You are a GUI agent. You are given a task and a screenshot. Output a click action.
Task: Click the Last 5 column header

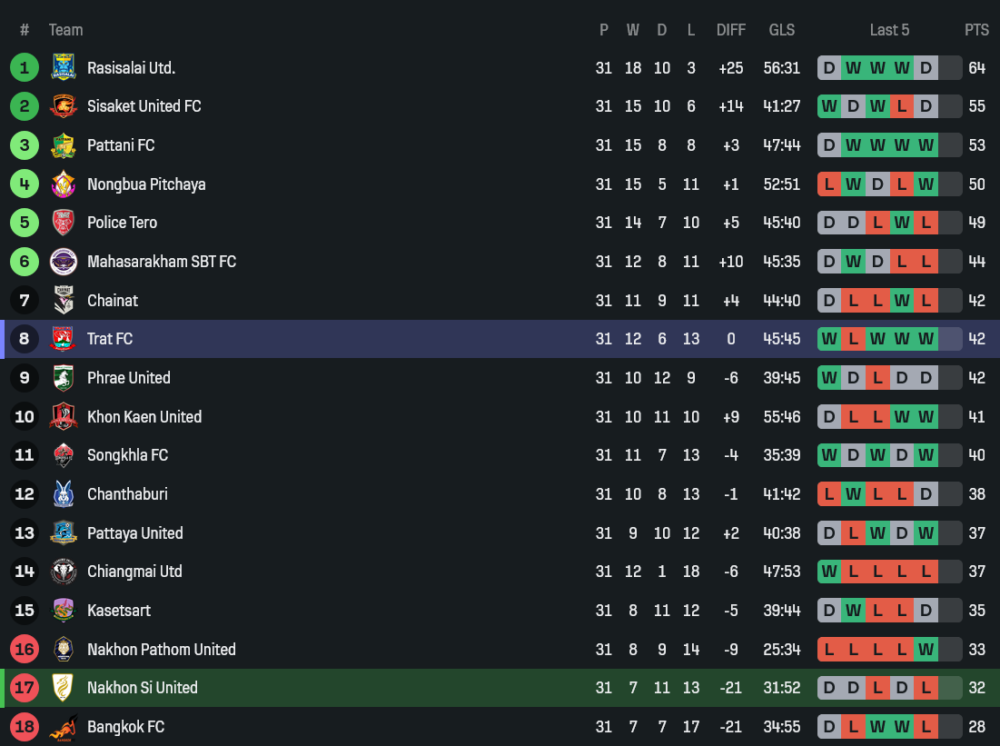[x=889, y=30]
